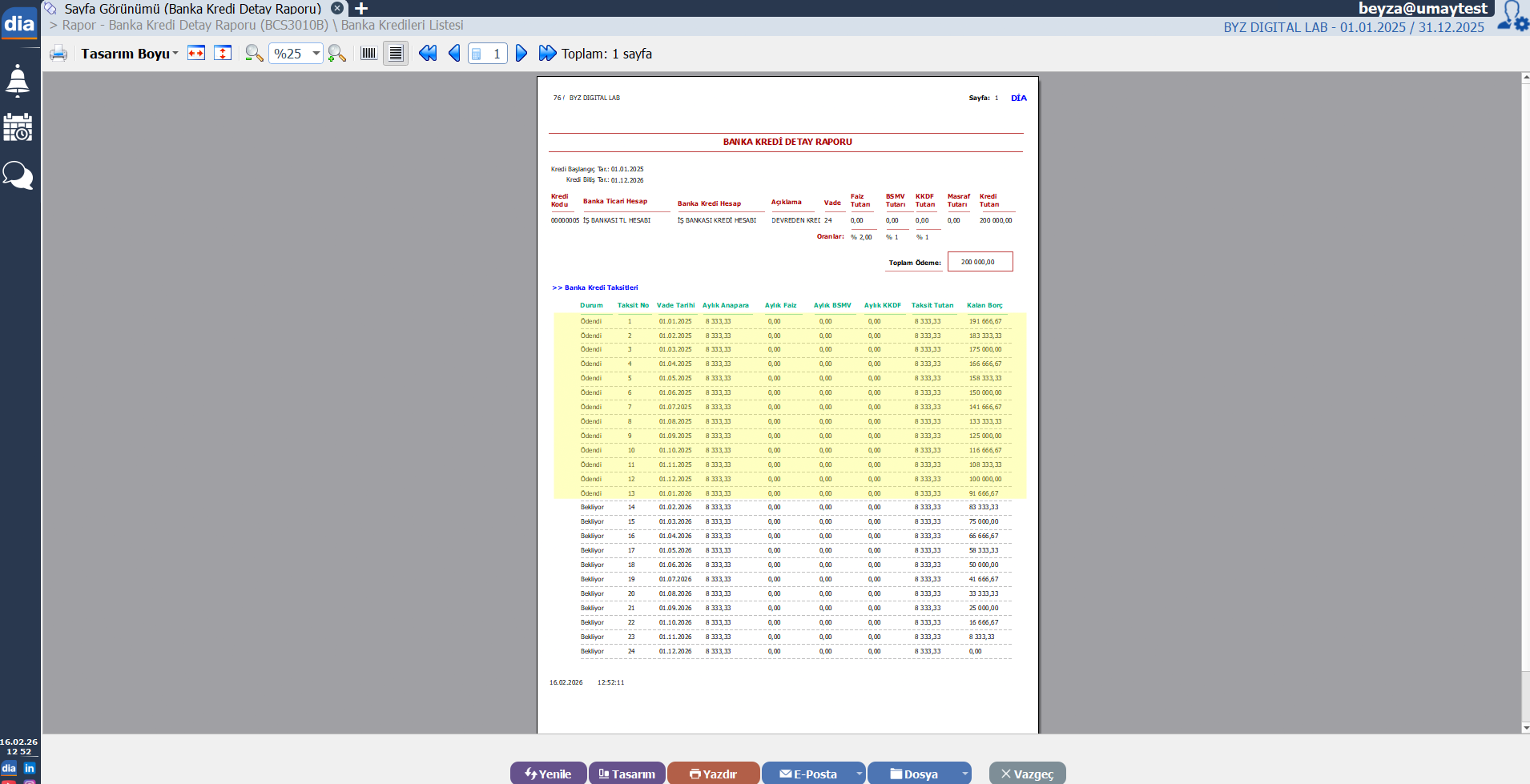Expand the %25 zoom level combo box
1530x784 pixels.
point(316,54)
